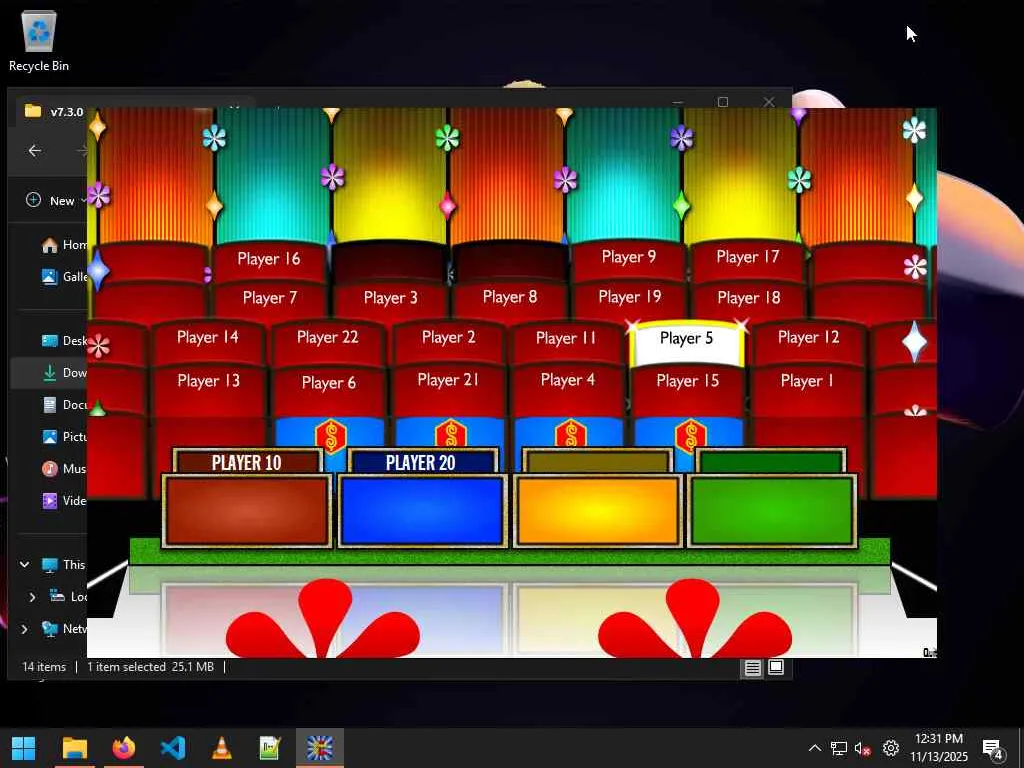Pick the Player 11 audience seat
Image resolution: width=1024 pixels, height=768 pixels.
tap(566, 340)
